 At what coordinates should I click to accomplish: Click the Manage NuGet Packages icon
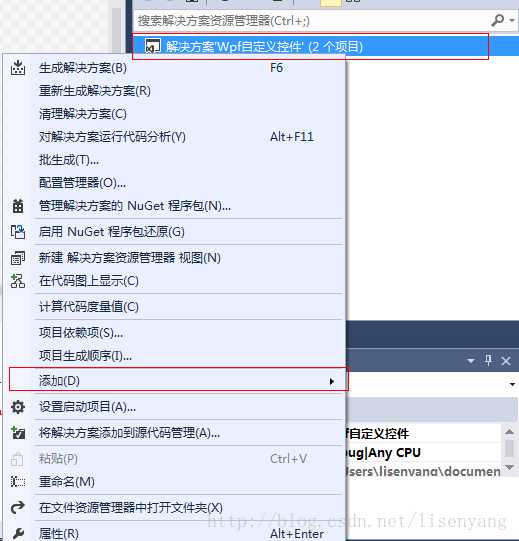(x=18, y=206)
